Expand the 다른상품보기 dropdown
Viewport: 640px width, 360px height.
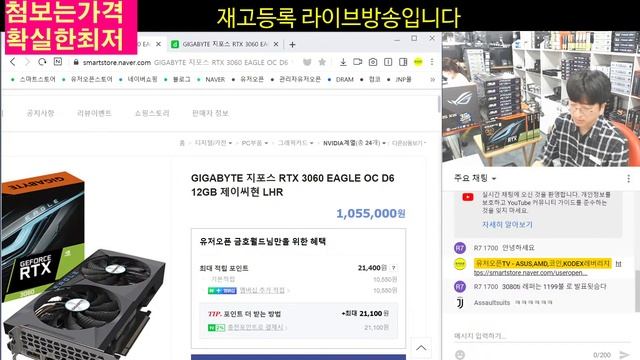point(409,143)
